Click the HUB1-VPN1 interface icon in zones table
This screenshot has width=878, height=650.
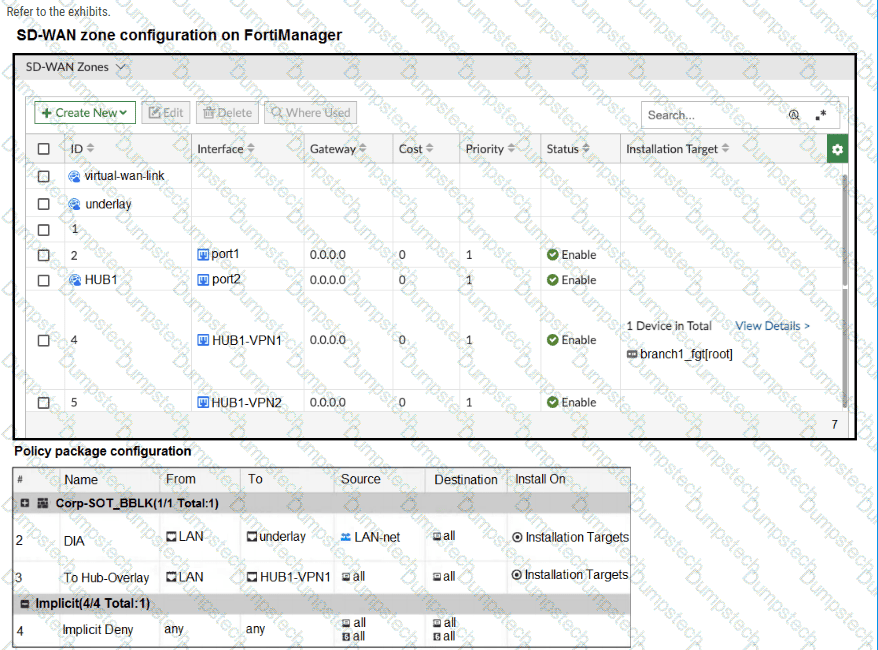(x=203, y=340)
